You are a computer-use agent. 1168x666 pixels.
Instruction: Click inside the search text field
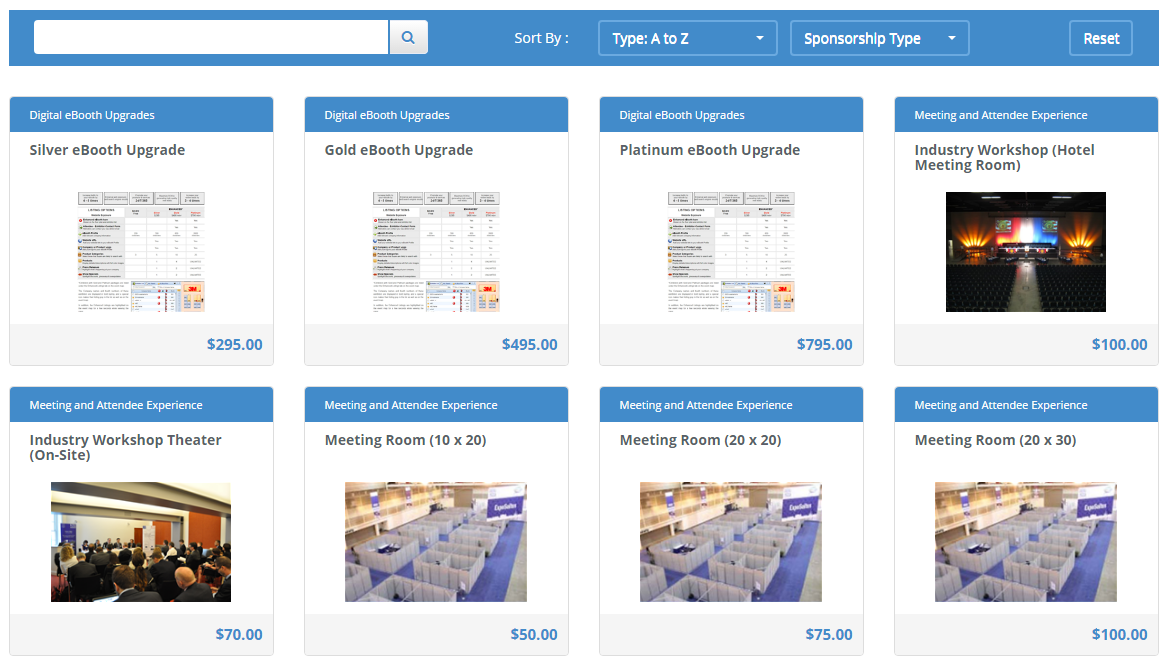(x=211, y=38)
